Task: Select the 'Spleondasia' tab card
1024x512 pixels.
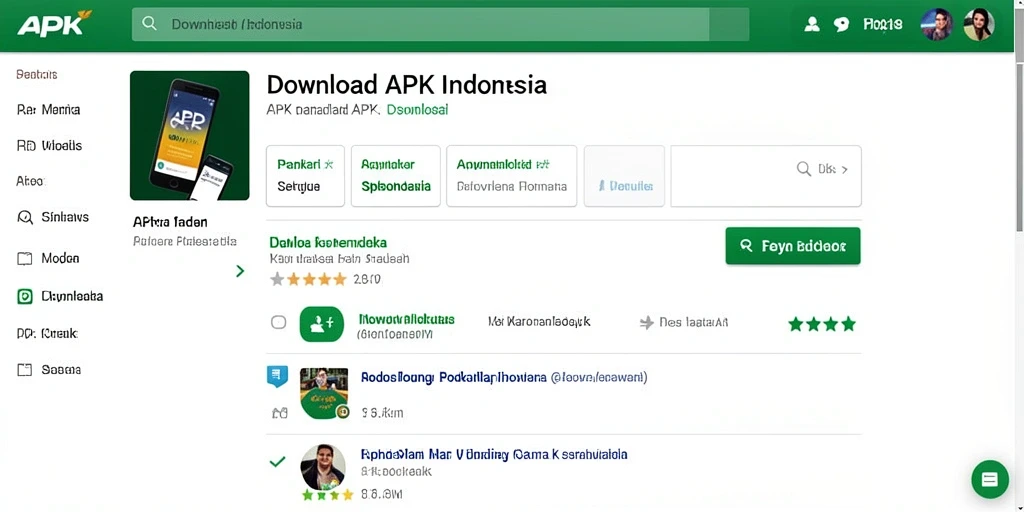Action: [x=396, y=176]
